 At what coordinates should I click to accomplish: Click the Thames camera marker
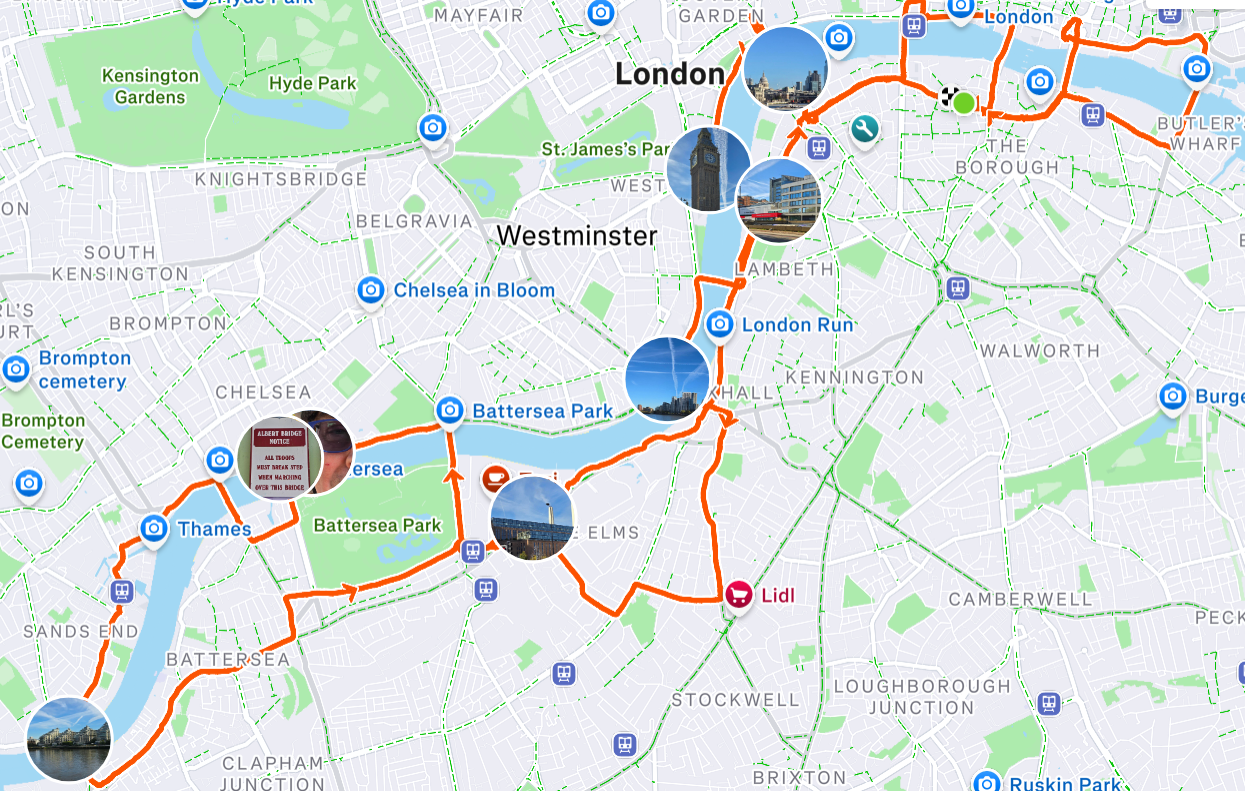pos(154,528)
